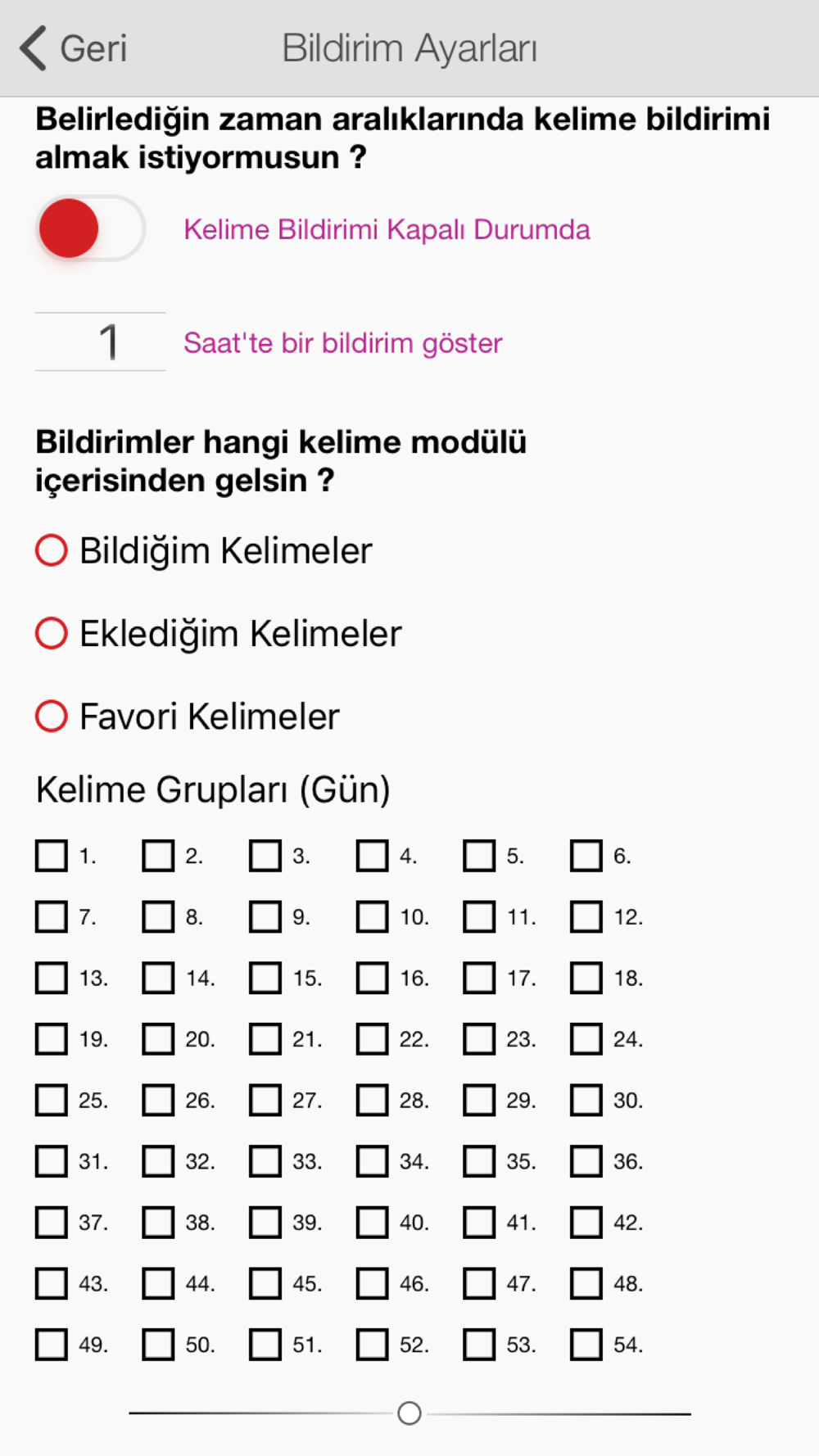Tick the day 46 checkbox
819x1456 pixels.
click(372, 1283)
